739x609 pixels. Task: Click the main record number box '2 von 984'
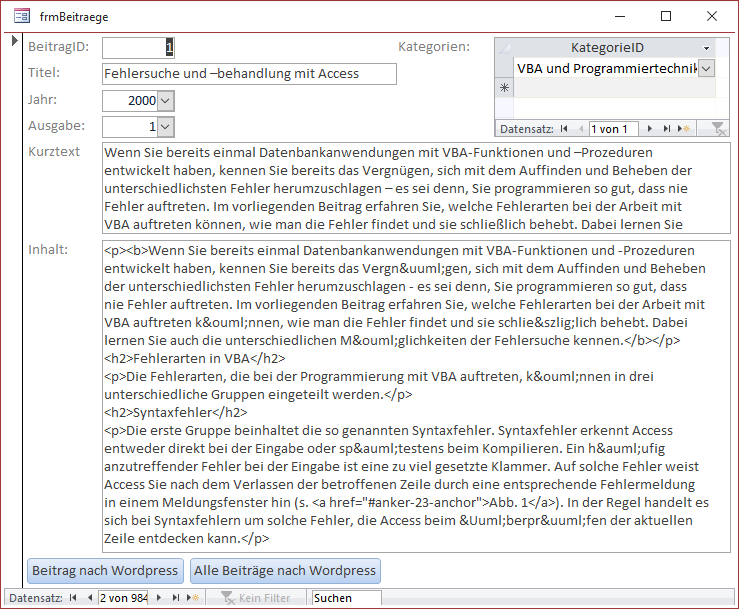coord(123,598)
